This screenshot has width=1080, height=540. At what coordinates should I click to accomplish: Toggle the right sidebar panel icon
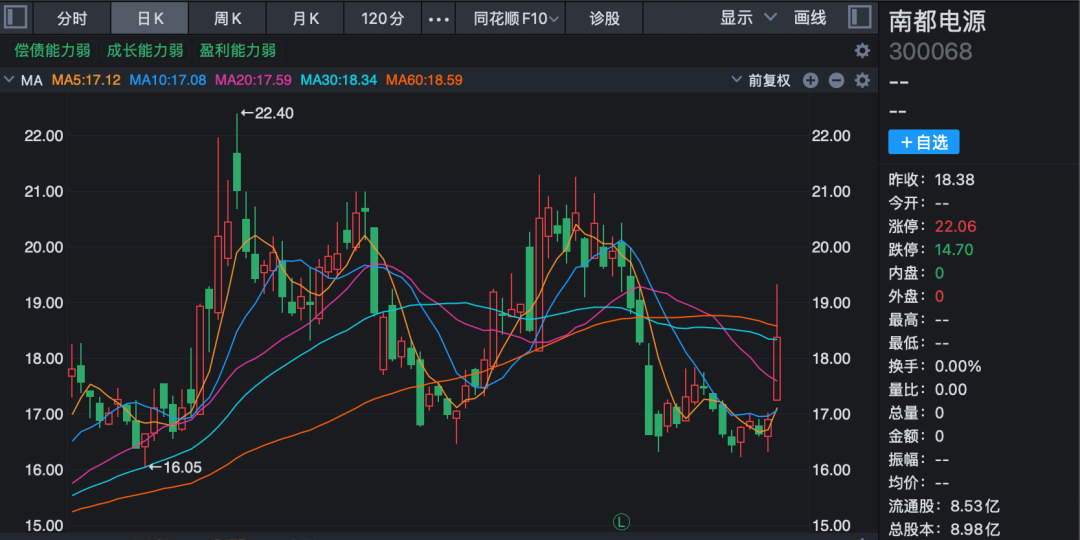859,17
